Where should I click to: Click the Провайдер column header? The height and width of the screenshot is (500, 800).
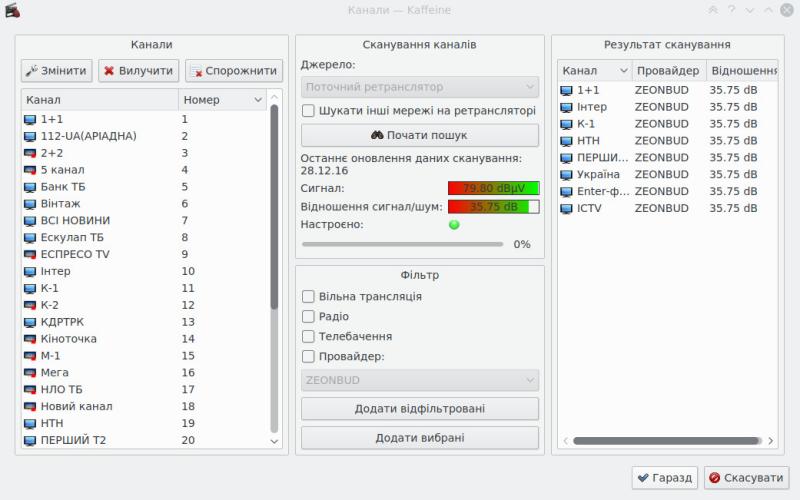(667, 71)
